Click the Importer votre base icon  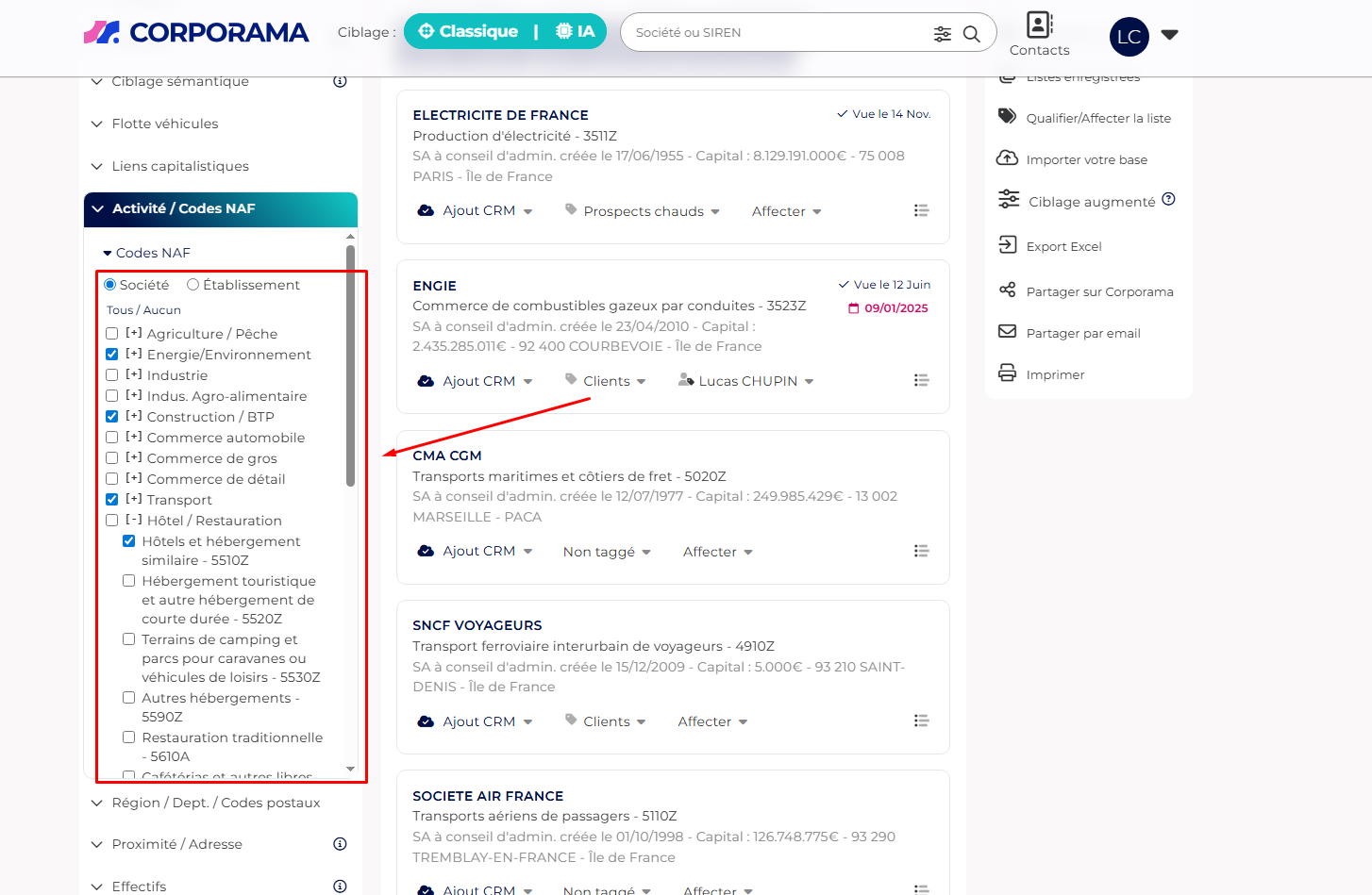click(x=1008, y=158)
